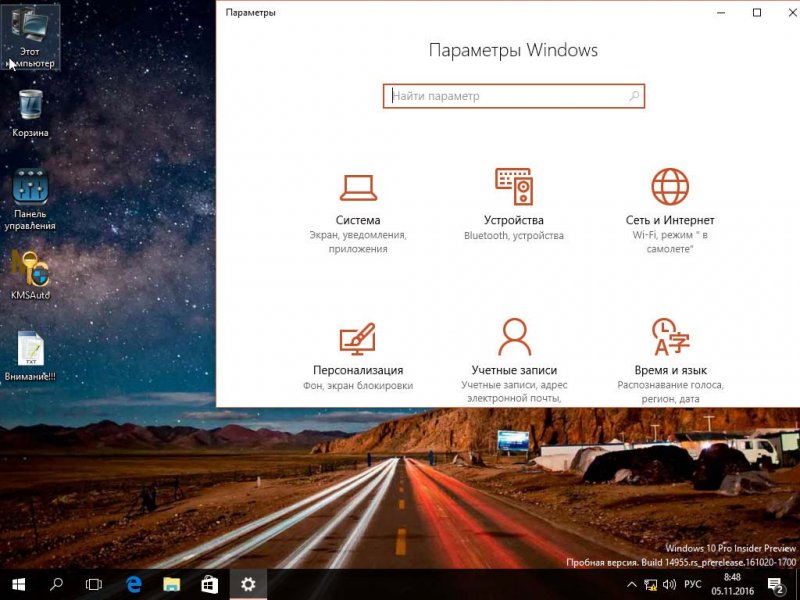This screenshot has width=800, height=600.
Task: Select the Корзина recycle bin icon
Action: click(30, 113)
